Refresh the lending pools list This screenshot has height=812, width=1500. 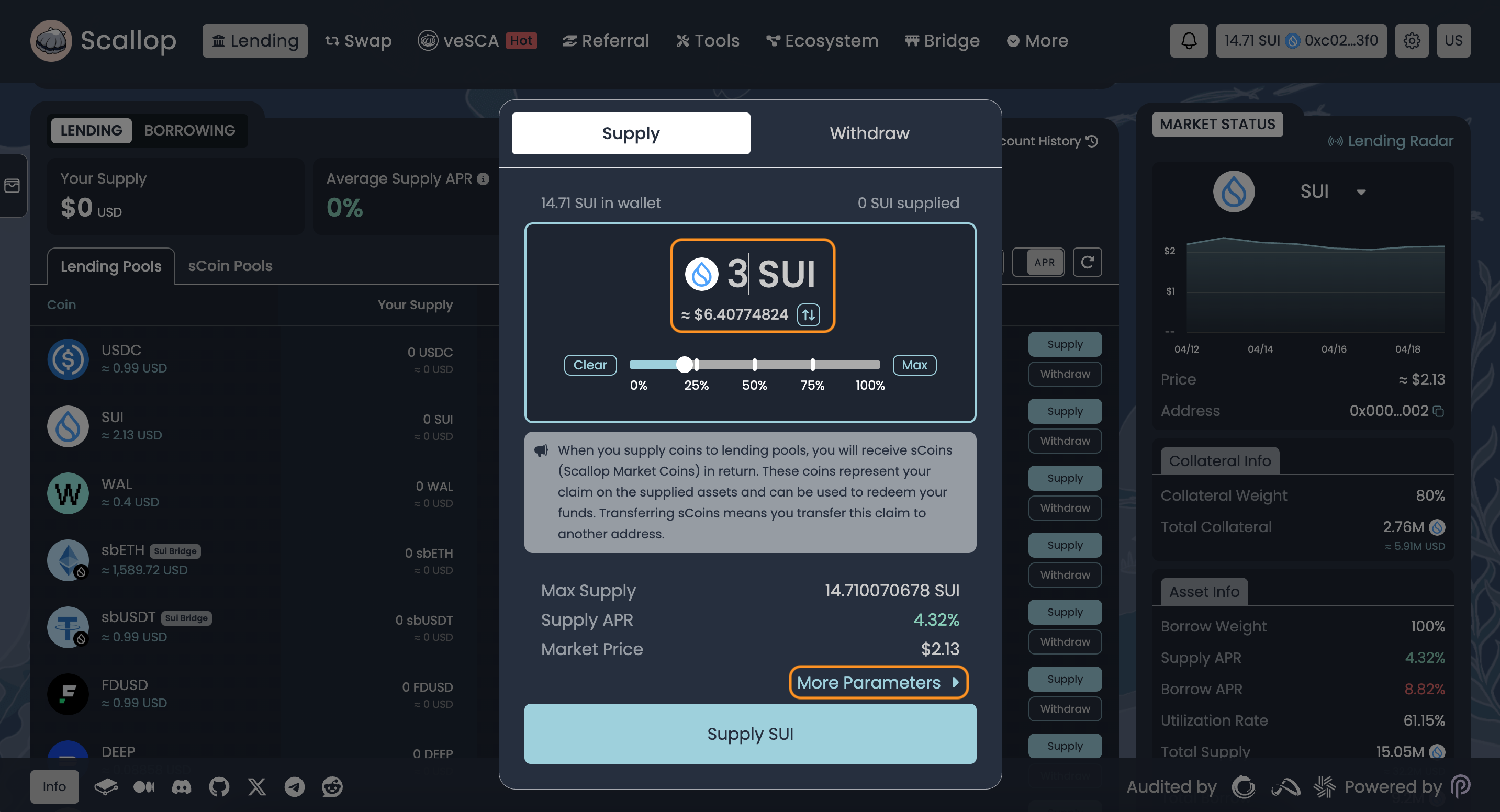[1087, 262]
